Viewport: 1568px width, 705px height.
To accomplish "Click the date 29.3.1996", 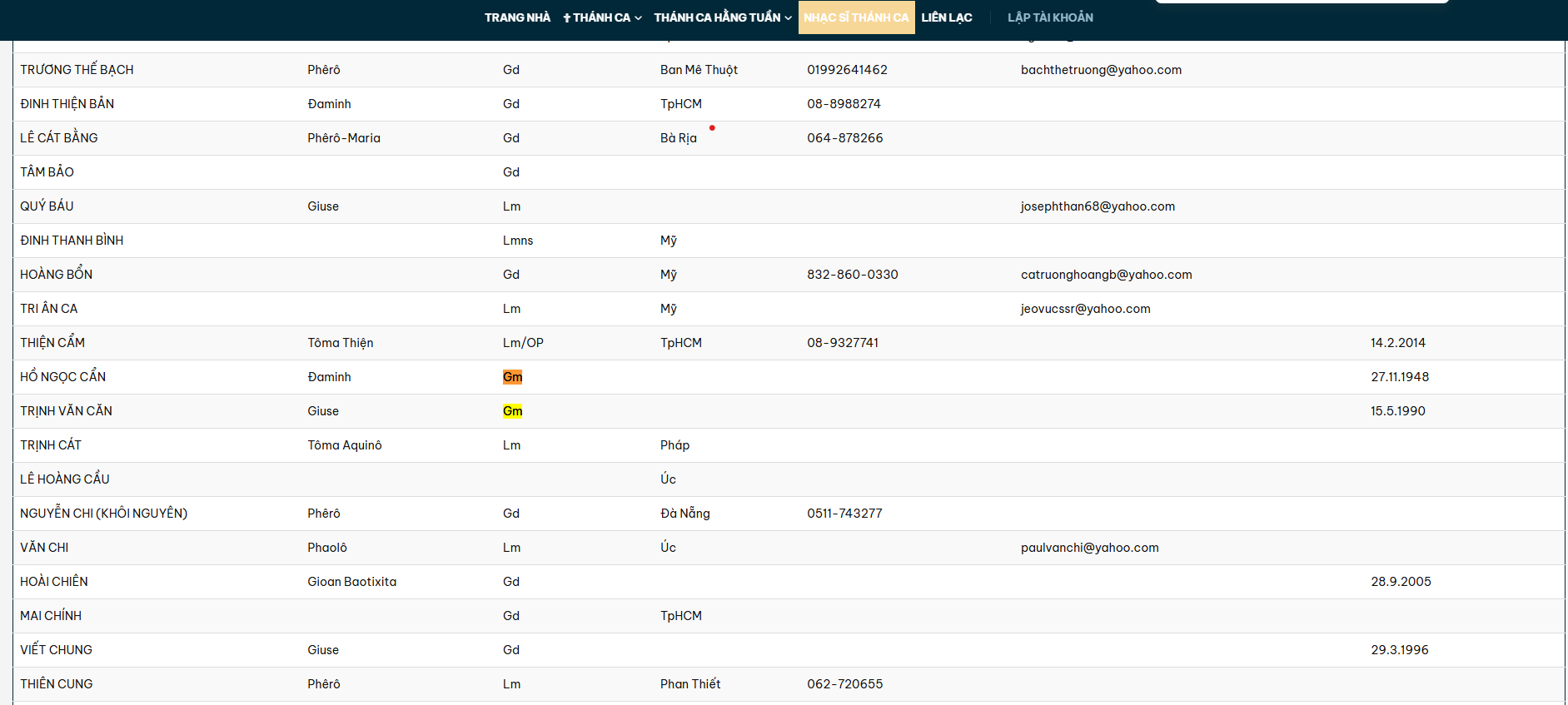I will click(1399, 650).
